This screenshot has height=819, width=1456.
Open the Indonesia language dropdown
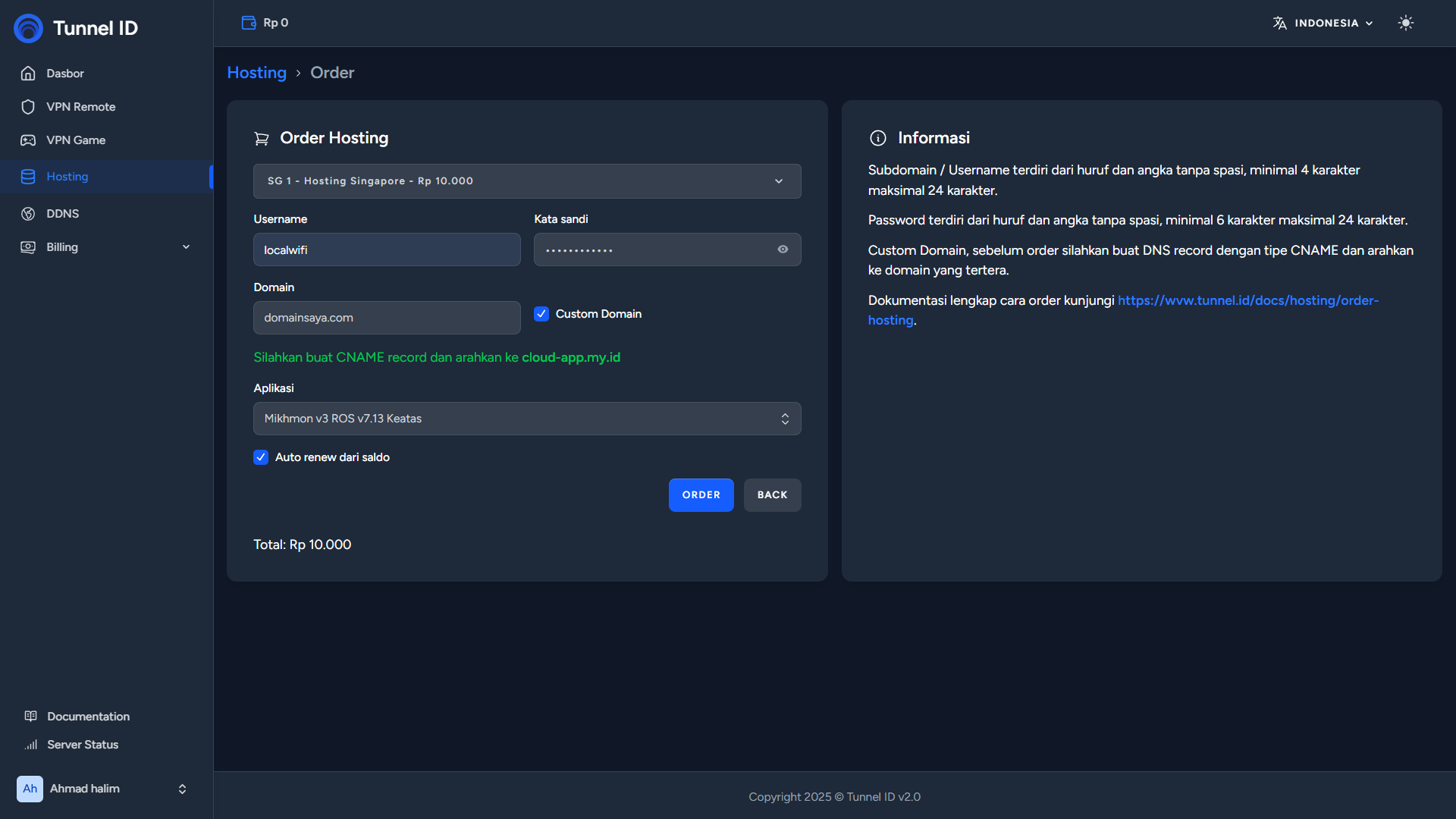(x=1323, y=23)
